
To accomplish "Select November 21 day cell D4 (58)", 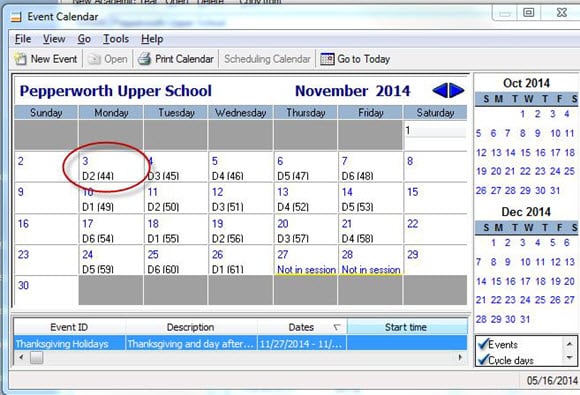I will [x=370, y=229].
